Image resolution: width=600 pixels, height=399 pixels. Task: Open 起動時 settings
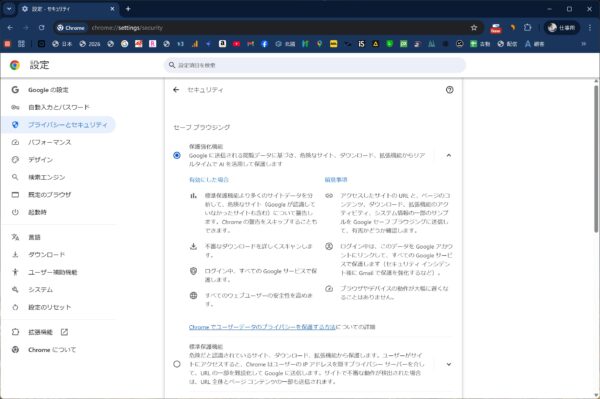click(38, 212)
